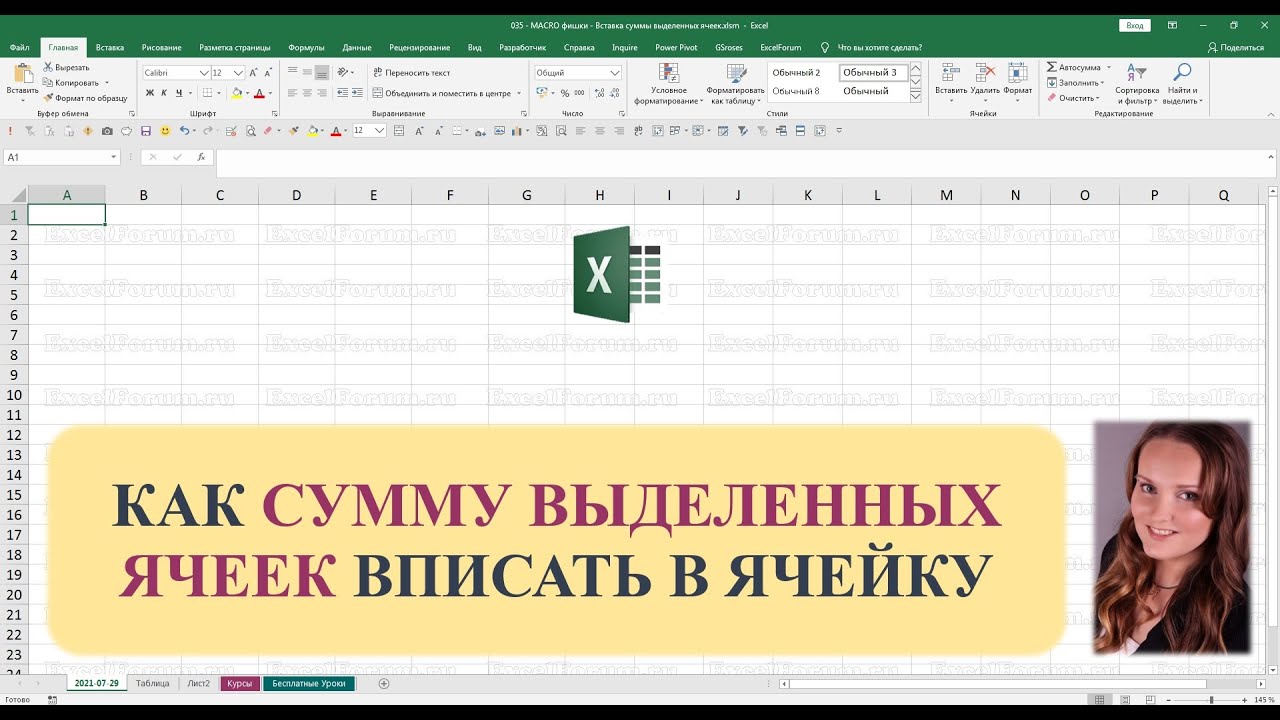Click the Вставить cells icon in Ячейки group
The height and width of the screenshot is (720, 1280).
click(951, 72)
